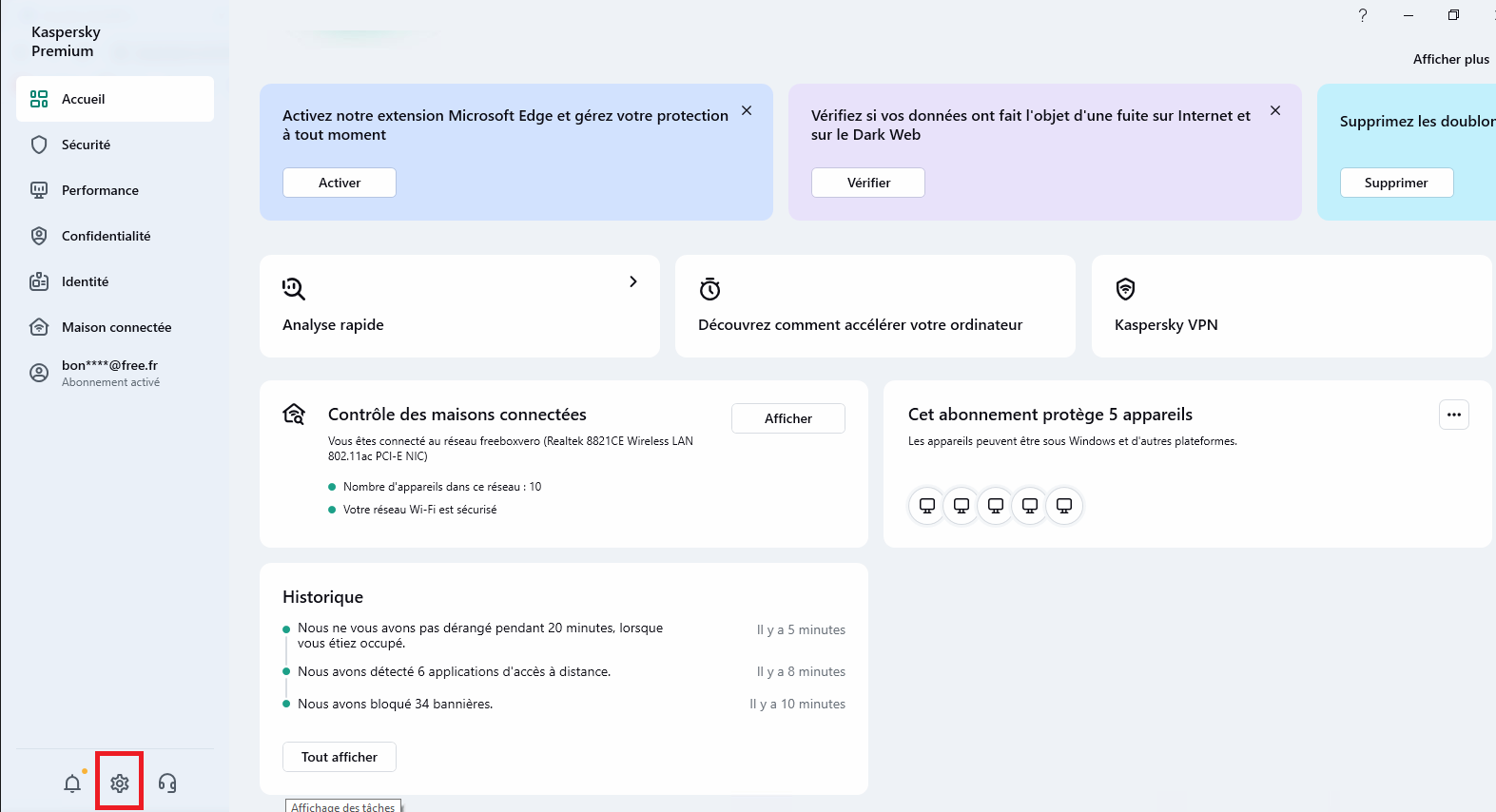The width and height of the screenshot is (1496, 812).
Task: Open the computer speed-up card
Action: point(875,306)
